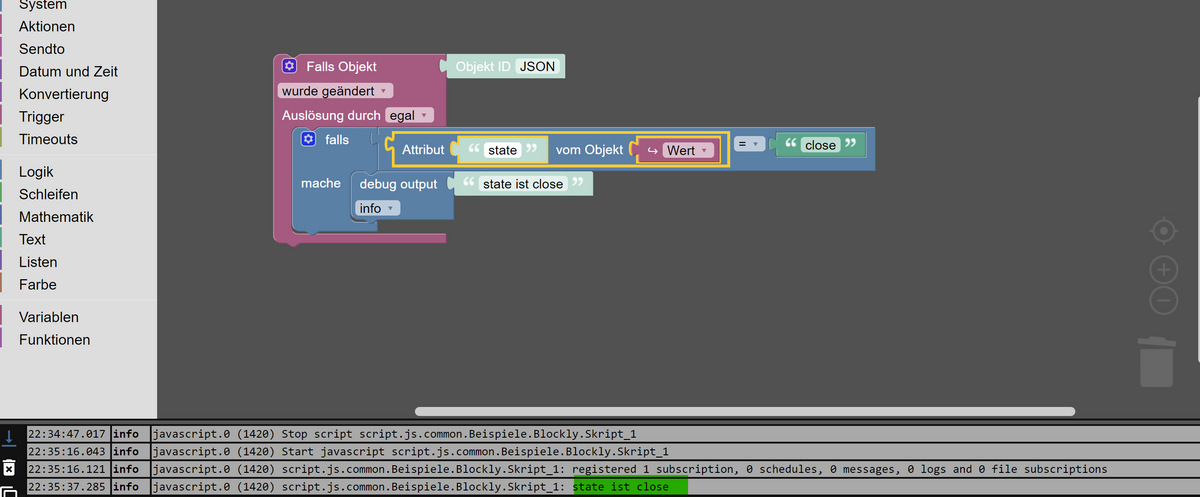
Task: Open the Datum und Zeit category
Action: (x=68, y=71)
